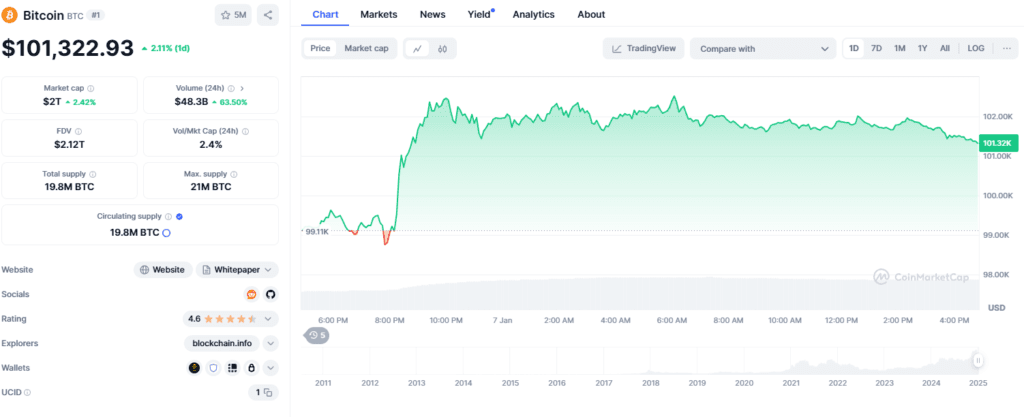Viewport: 1024px width, 417px height.
Task: Open the TradingView button
Action: [x=644, y=48]
